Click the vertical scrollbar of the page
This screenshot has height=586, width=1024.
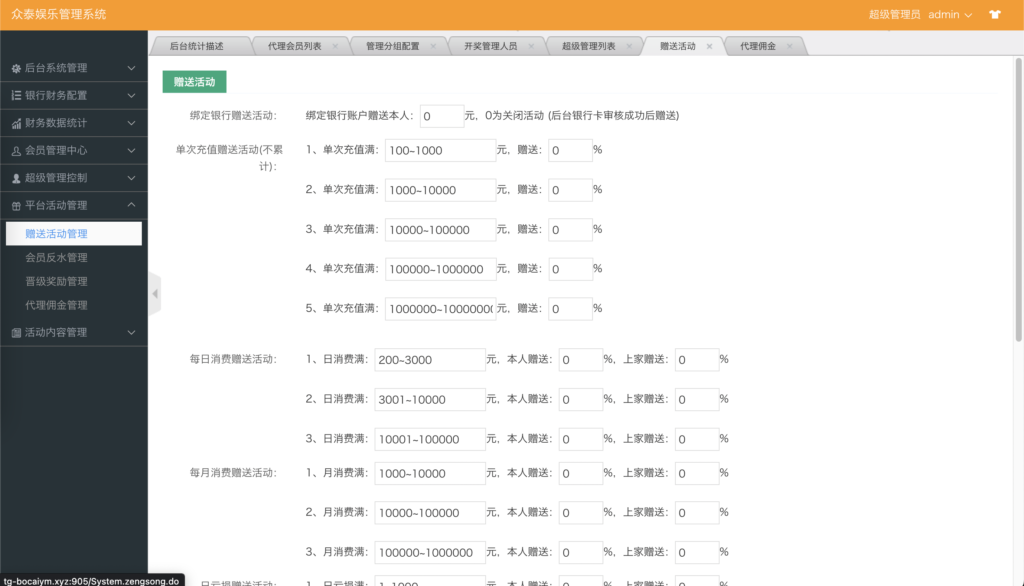point(1018,199)
